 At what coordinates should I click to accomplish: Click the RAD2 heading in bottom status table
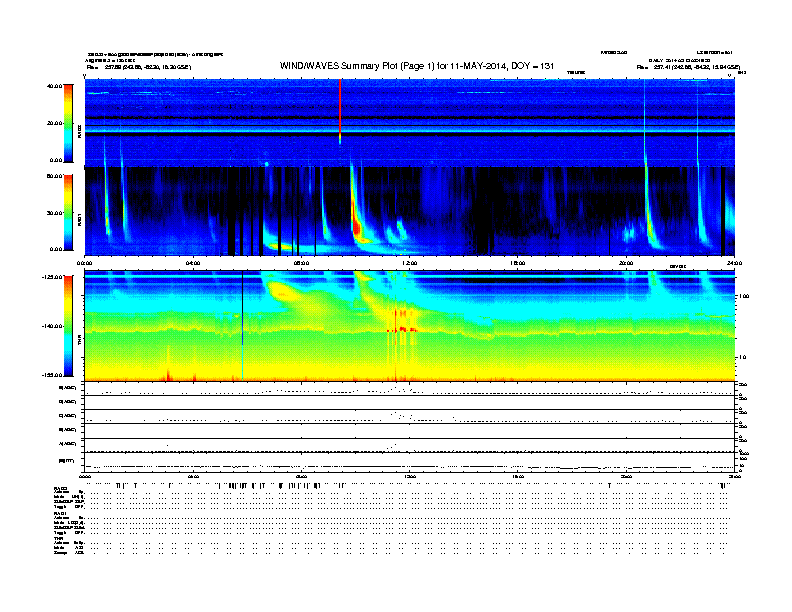pos(61,488)
